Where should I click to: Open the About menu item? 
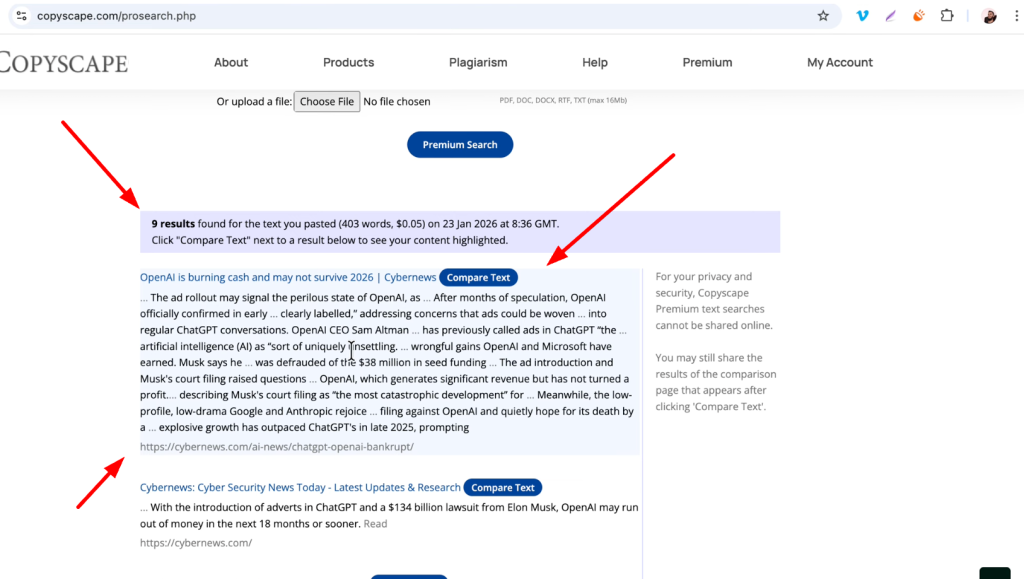click(x=230, y=62)
